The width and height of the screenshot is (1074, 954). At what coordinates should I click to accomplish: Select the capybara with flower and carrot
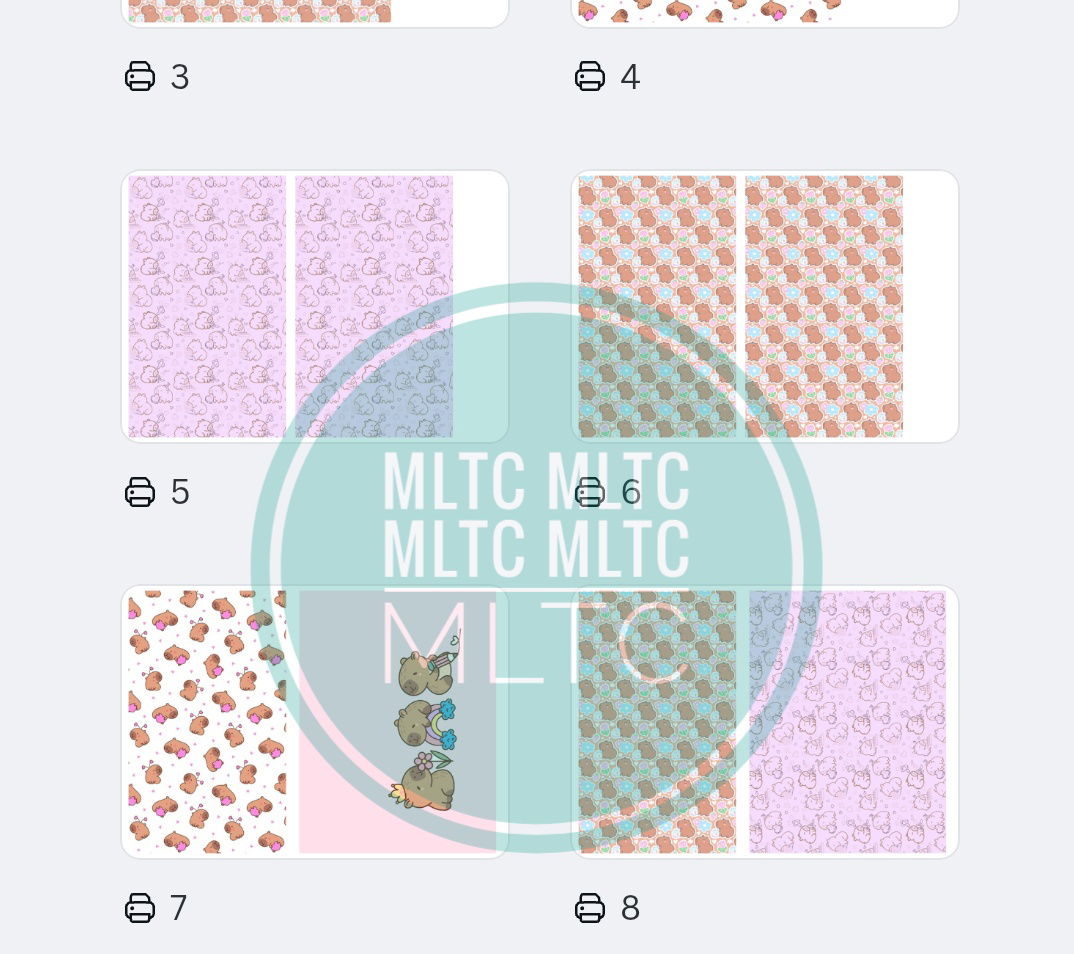pos(422,781)
